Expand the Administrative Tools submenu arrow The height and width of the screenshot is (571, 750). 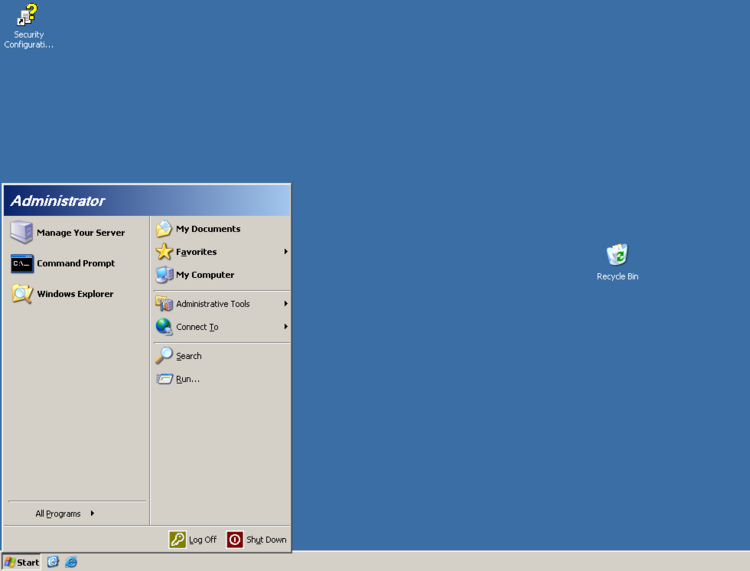pos(286,304)
